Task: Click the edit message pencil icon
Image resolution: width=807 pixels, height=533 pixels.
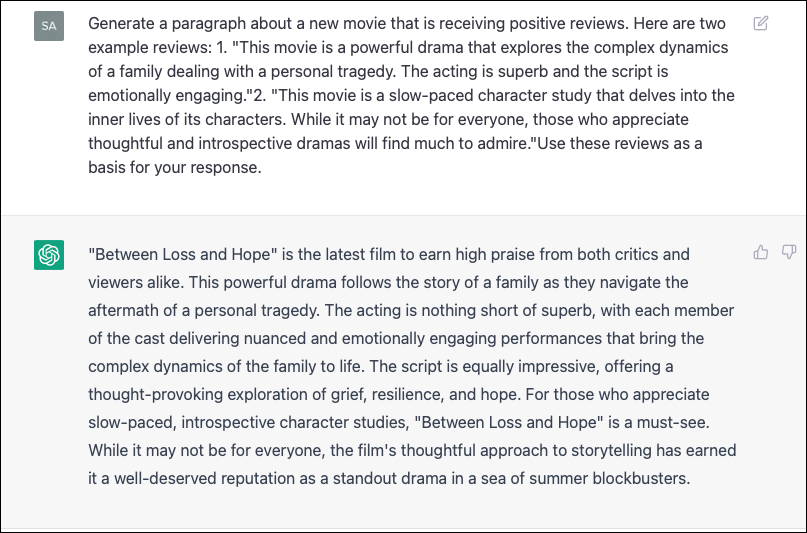Action: click(761, 23)
